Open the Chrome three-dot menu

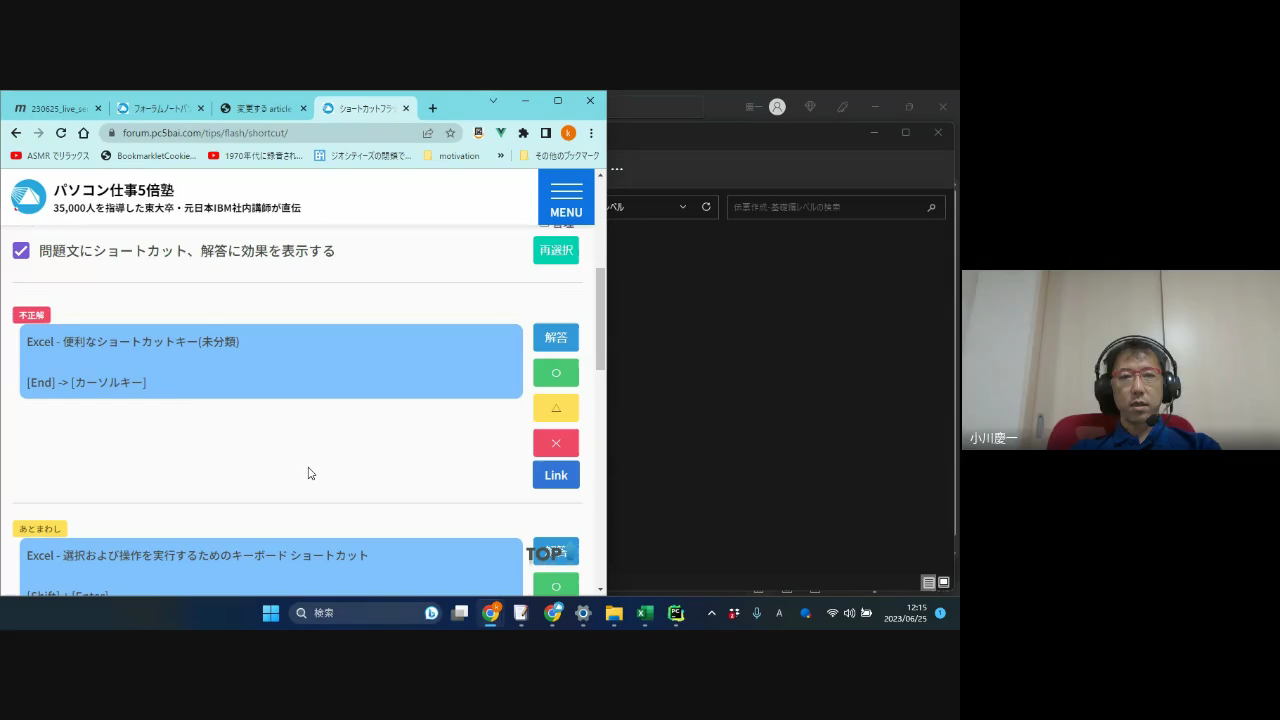(x=591, y=133)
